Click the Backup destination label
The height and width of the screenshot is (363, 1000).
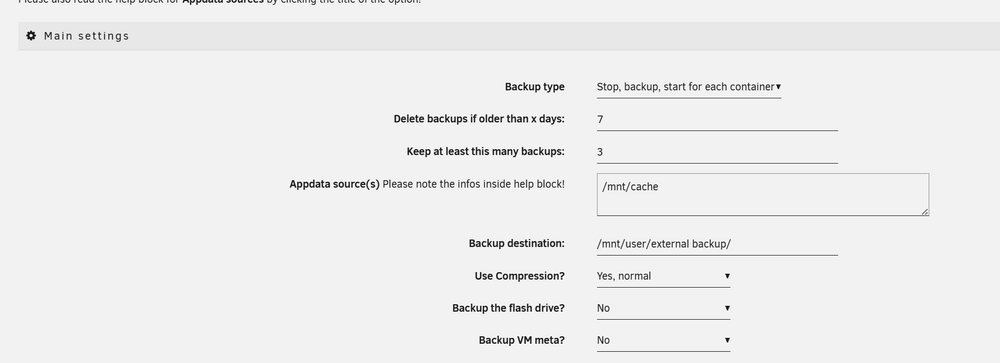[x=517, y=244]
